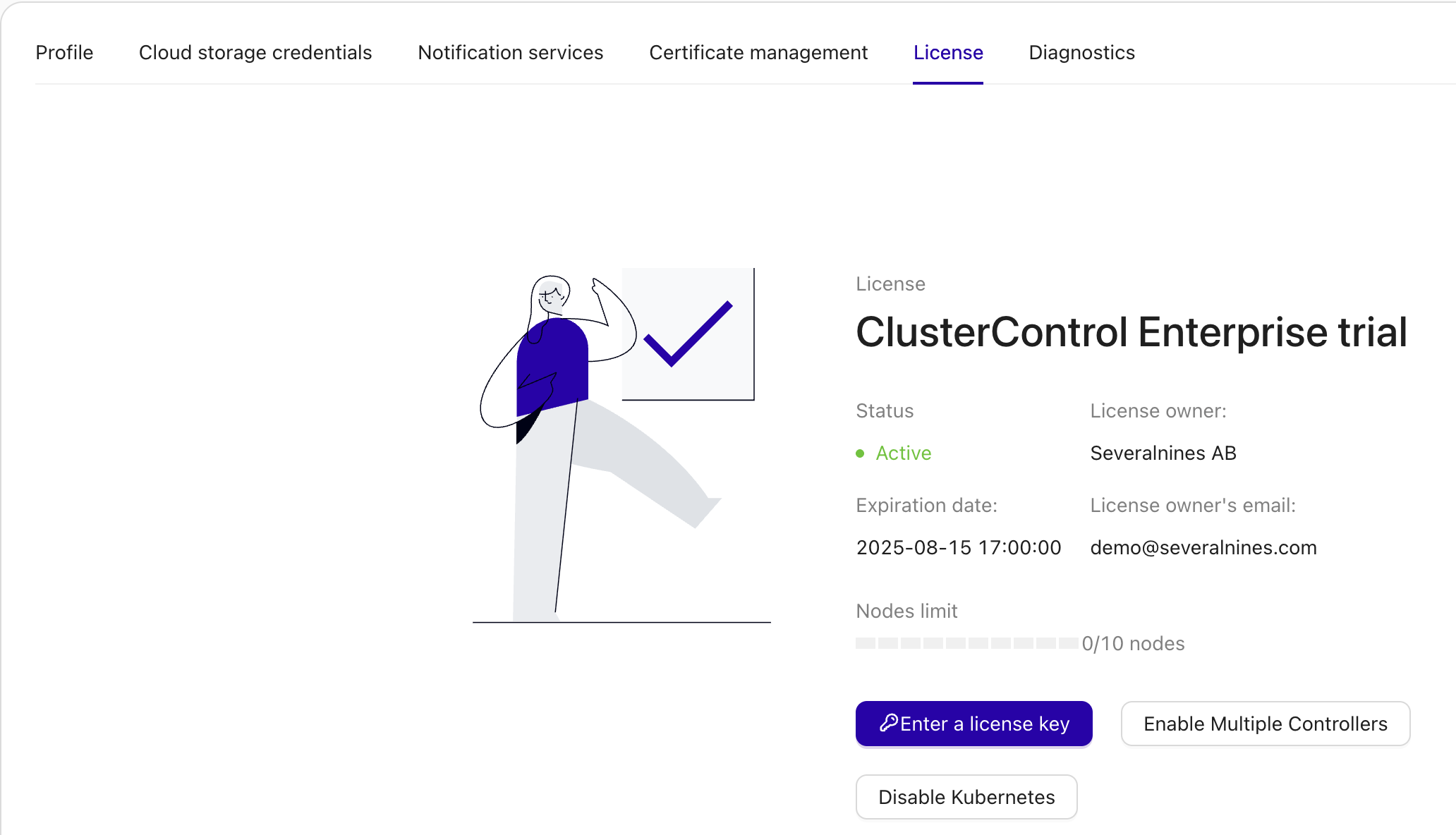Click Enter a license key button

[x=984, y=724]
